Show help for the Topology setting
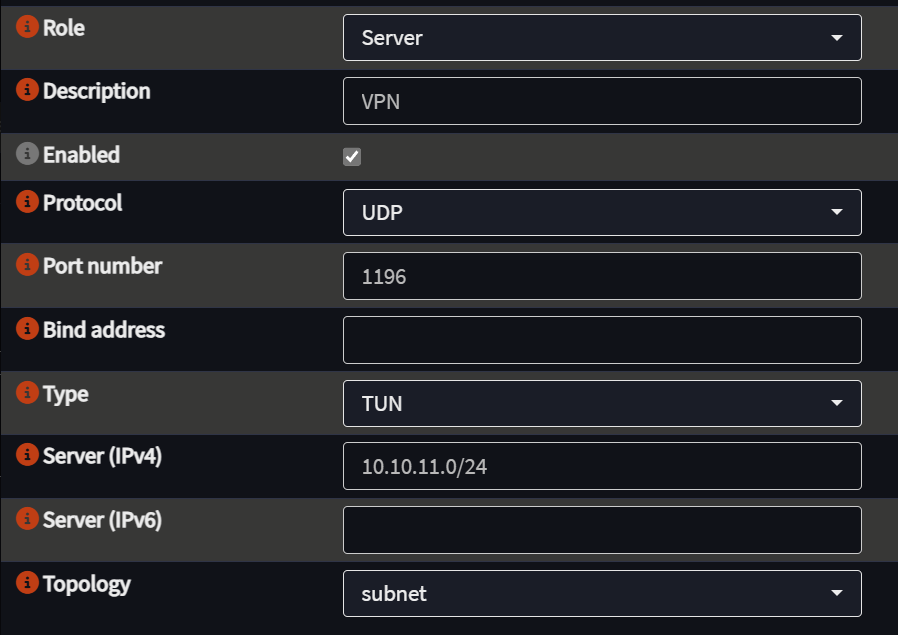The height and width of the screenshot is (635, 898). point(27,582)
